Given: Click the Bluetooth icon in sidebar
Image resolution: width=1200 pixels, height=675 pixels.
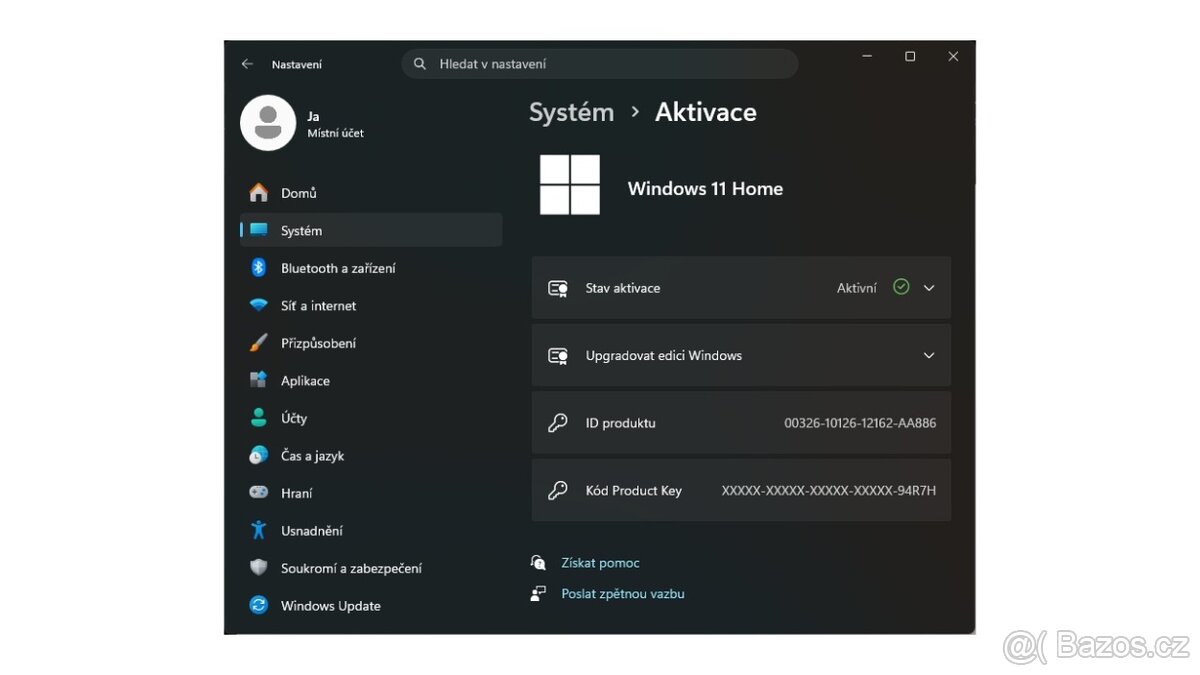Looking at the screenshot, I should click(x=259, y=268).
